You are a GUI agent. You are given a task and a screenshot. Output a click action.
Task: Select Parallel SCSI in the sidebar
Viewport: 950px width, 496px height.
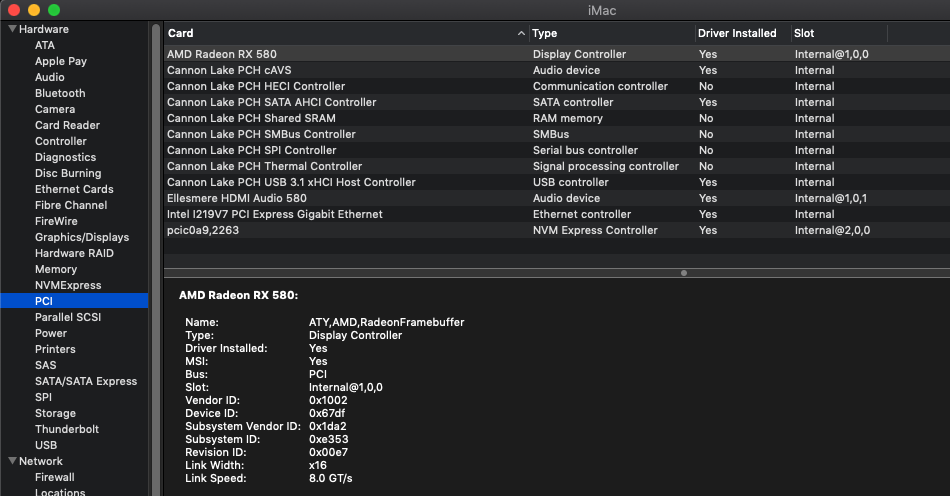68,317
